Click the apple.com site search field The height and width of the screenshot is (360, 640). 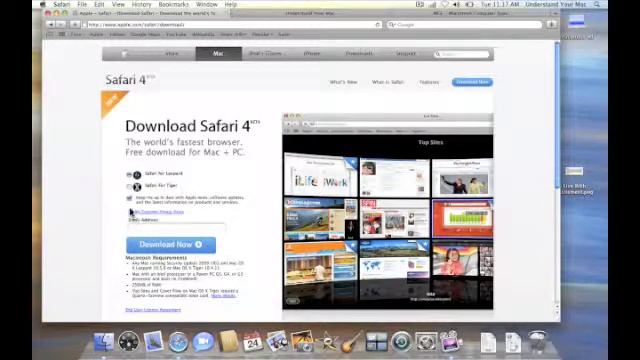click(x=462, y=54)
